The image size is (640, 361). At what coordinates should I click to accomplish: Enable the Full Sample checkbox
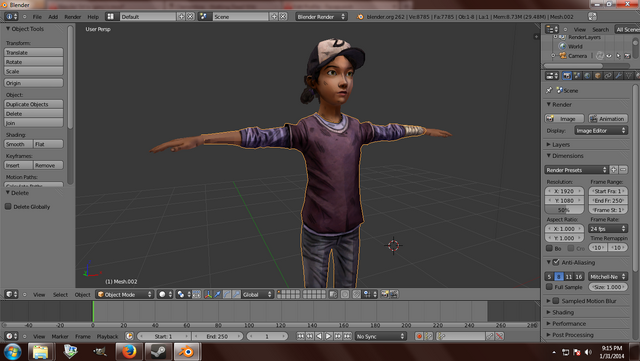(549, 287)
